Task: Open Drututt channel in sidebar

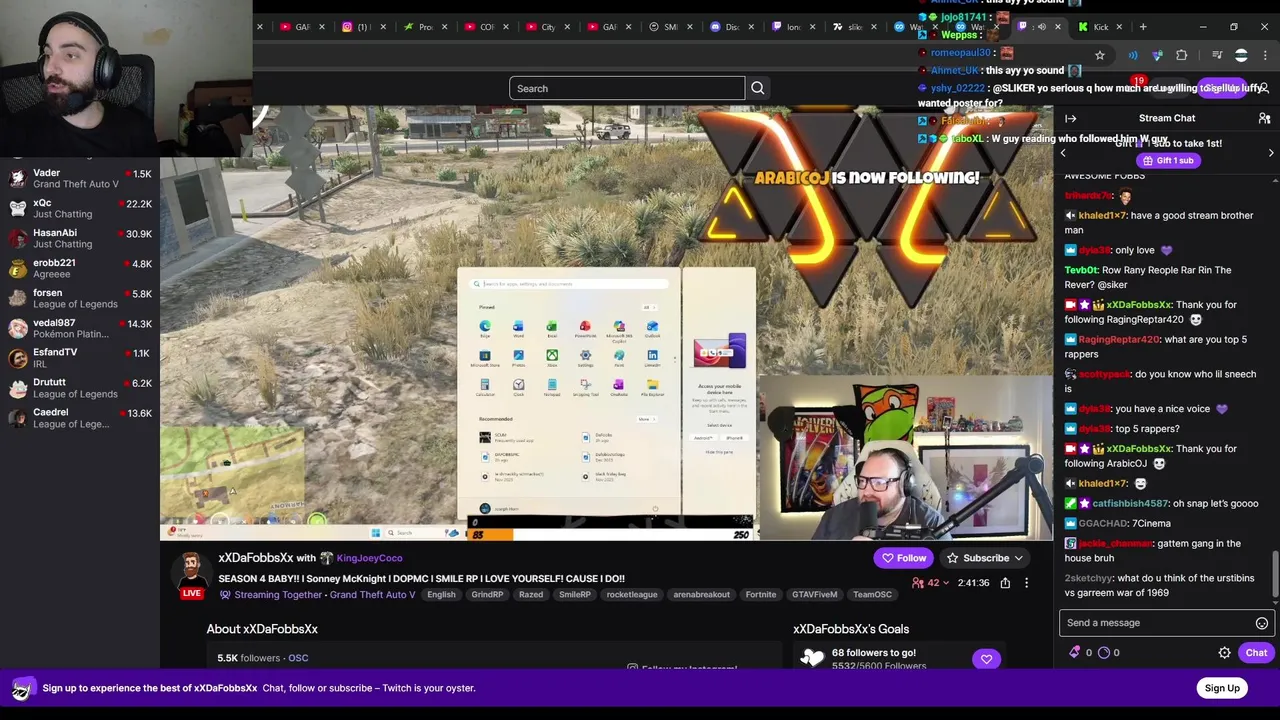Action: click(80, 388)
